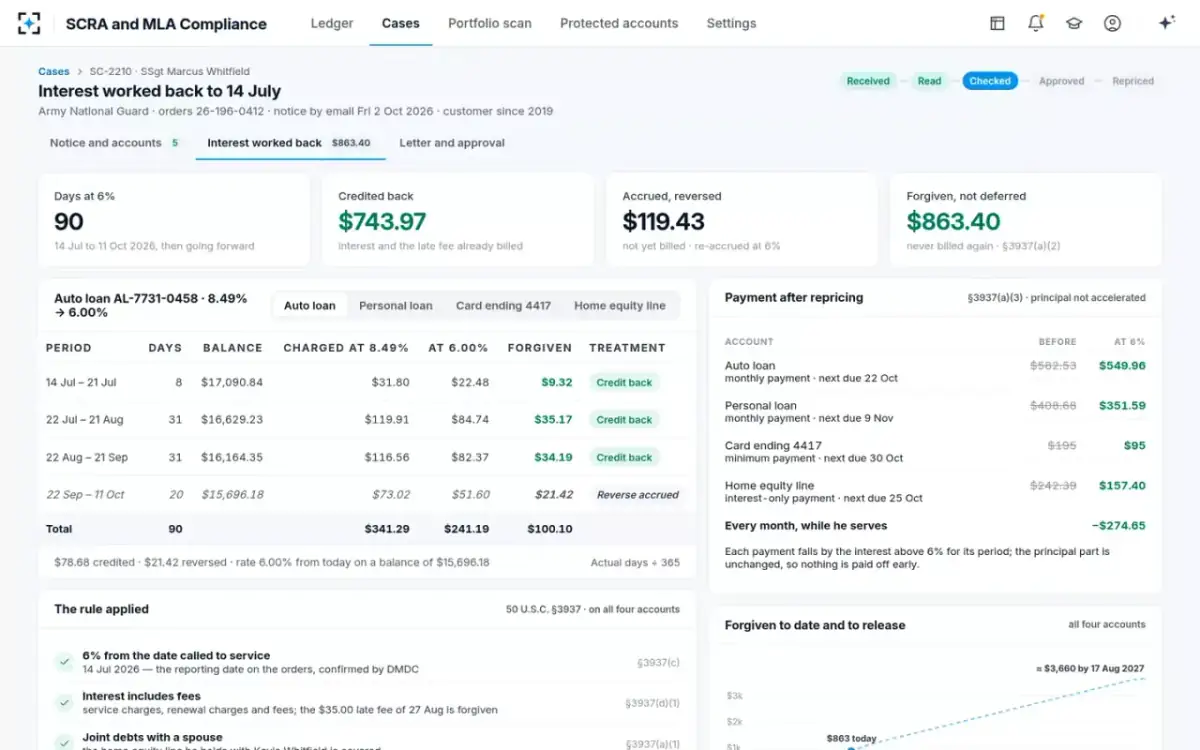Open the Portfolio scan section
The height and width of the screenshot is (750, 1200).
point(490,23)
